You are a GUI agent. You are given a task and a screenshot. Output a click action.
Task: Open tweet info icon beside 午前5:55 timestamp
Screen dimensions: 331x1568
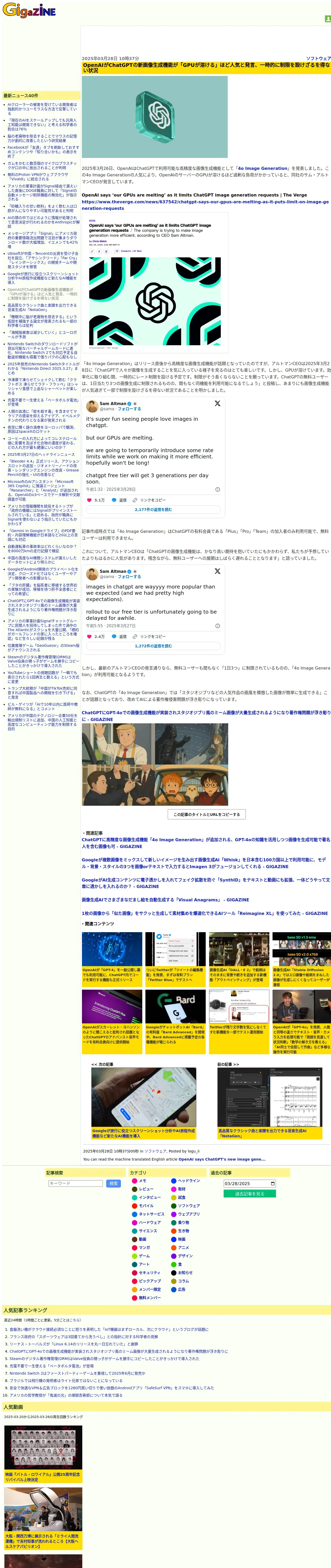(x=218, y=626)
